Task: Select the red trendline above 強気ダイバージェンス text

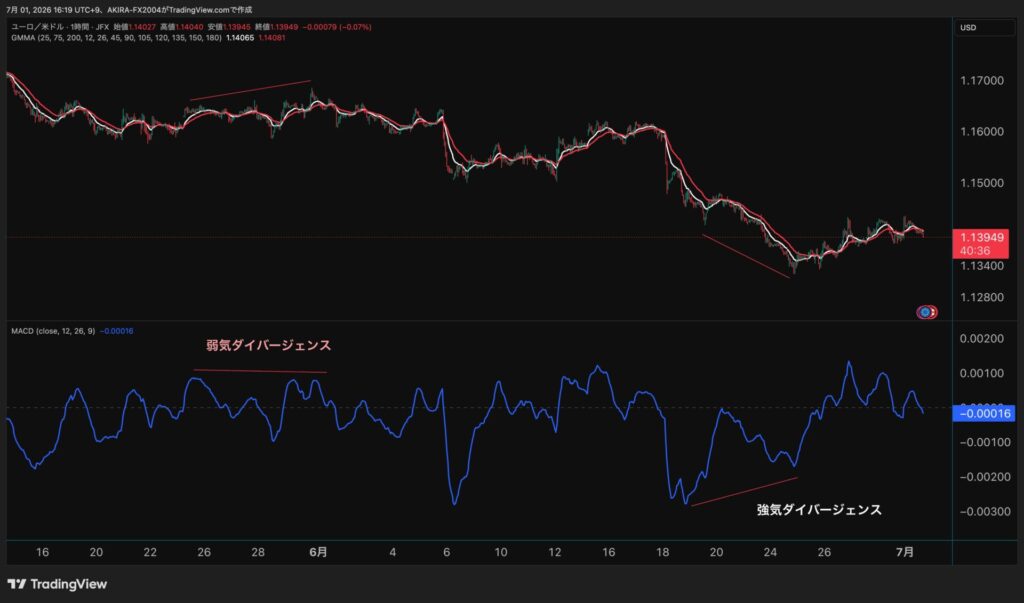Action: tap(744, 491)
